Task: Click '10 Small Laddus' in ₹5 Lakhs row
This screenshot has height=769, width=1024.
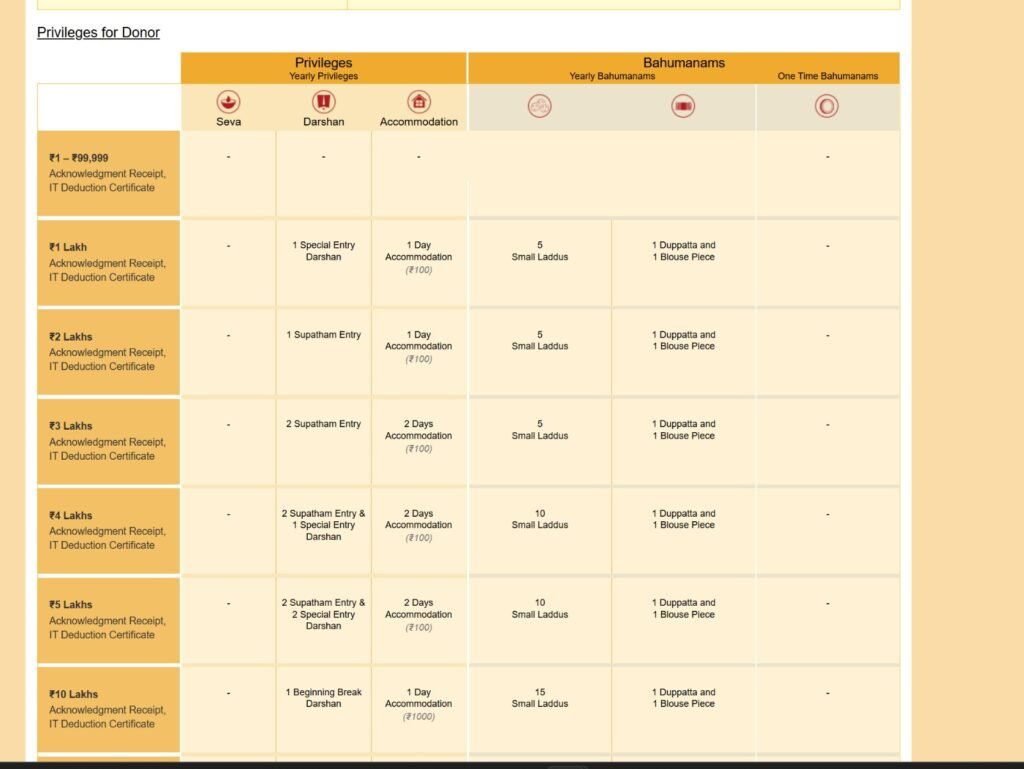Action: pos(539,608)
